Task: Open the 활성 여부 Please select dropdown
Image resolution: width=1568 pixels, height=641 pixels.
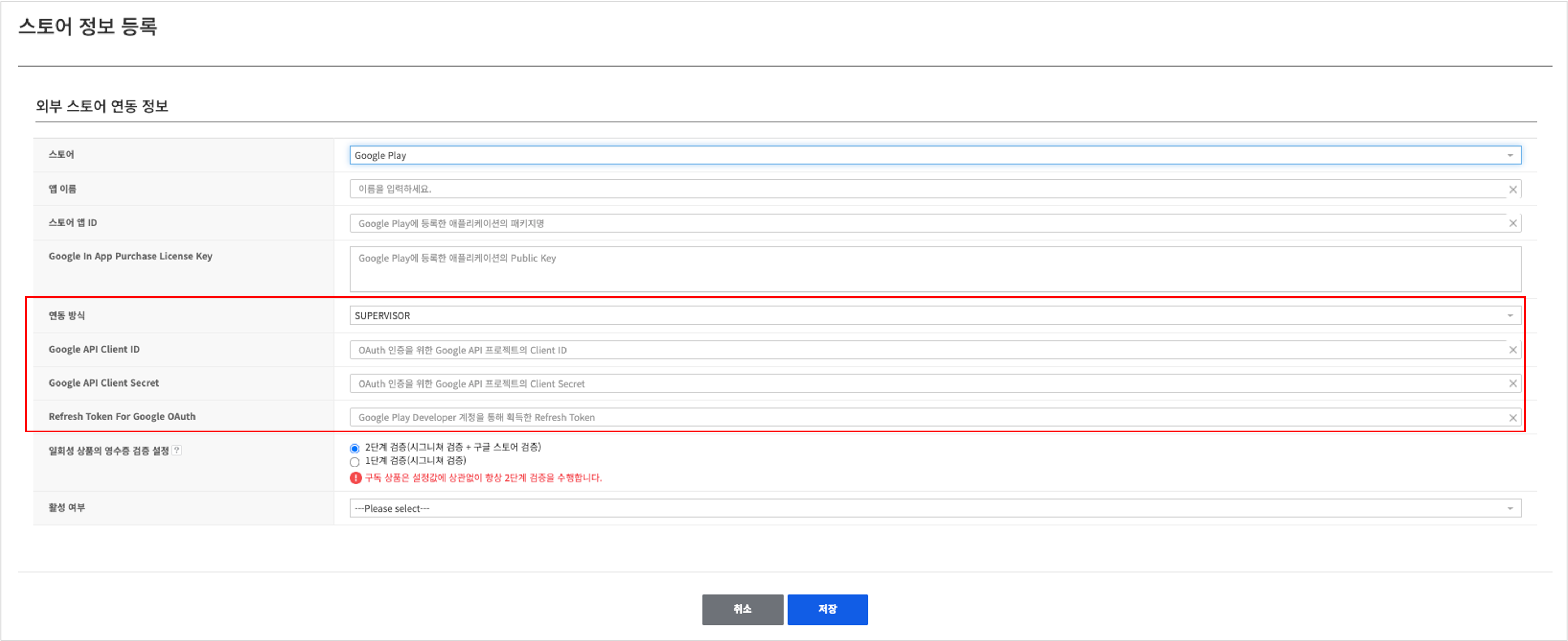Action: click(x=934, y=508)
